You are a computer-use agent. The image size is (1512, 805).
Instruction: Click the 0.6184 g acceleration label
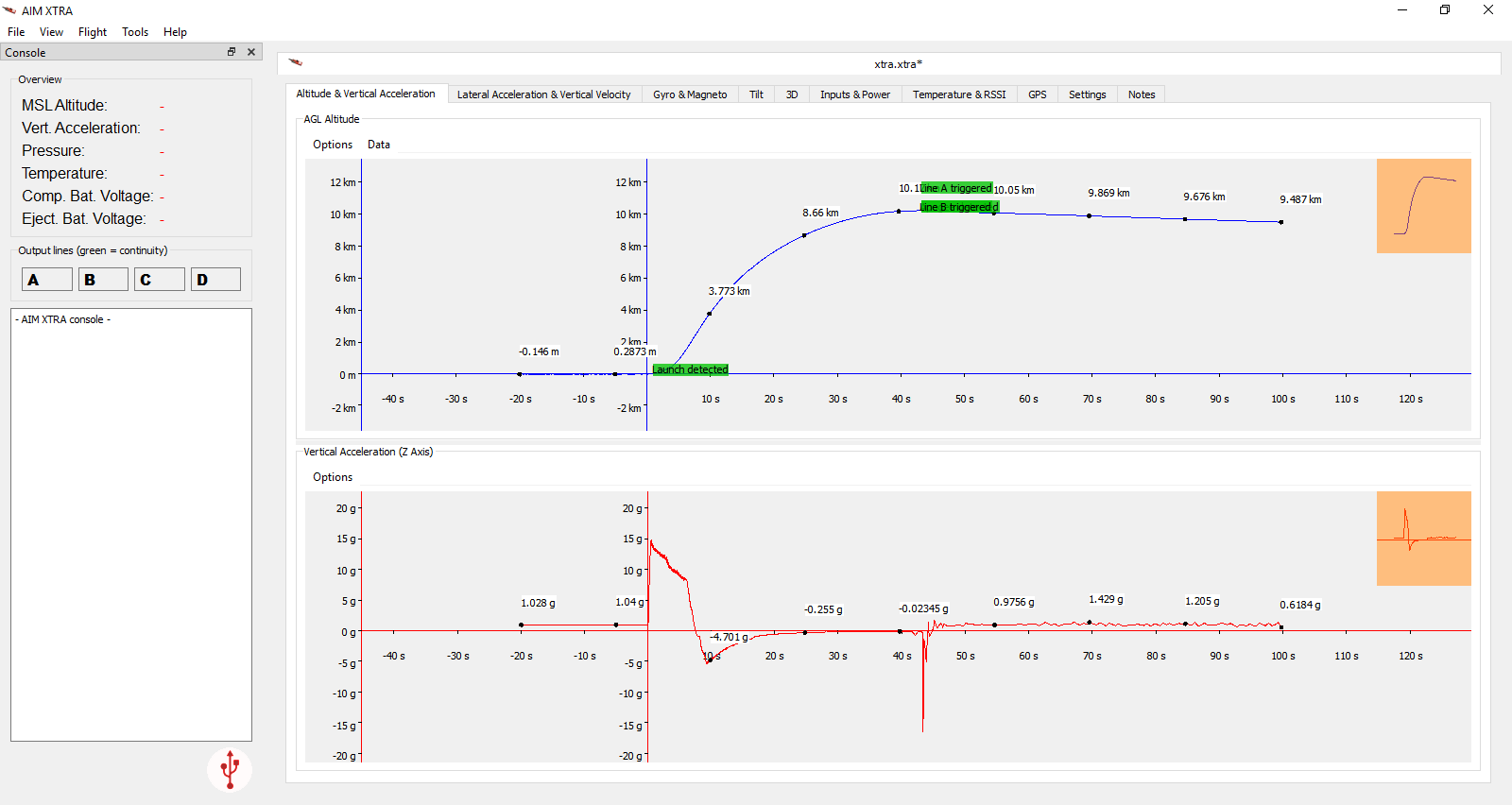[1300, 605]
